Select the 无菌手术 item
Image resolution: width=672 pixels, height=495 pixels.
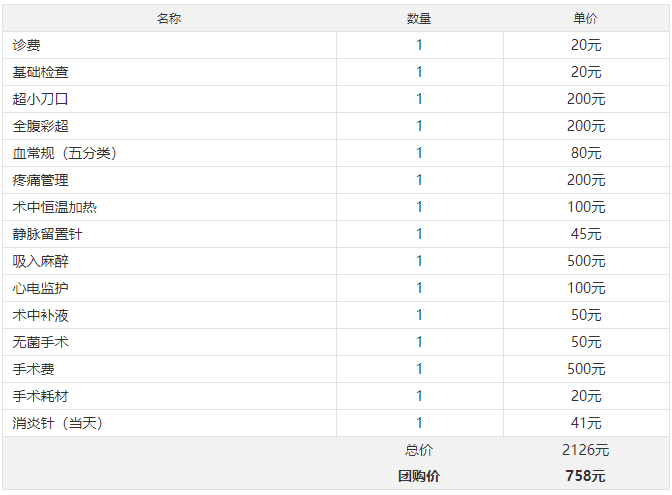(41, 342)
